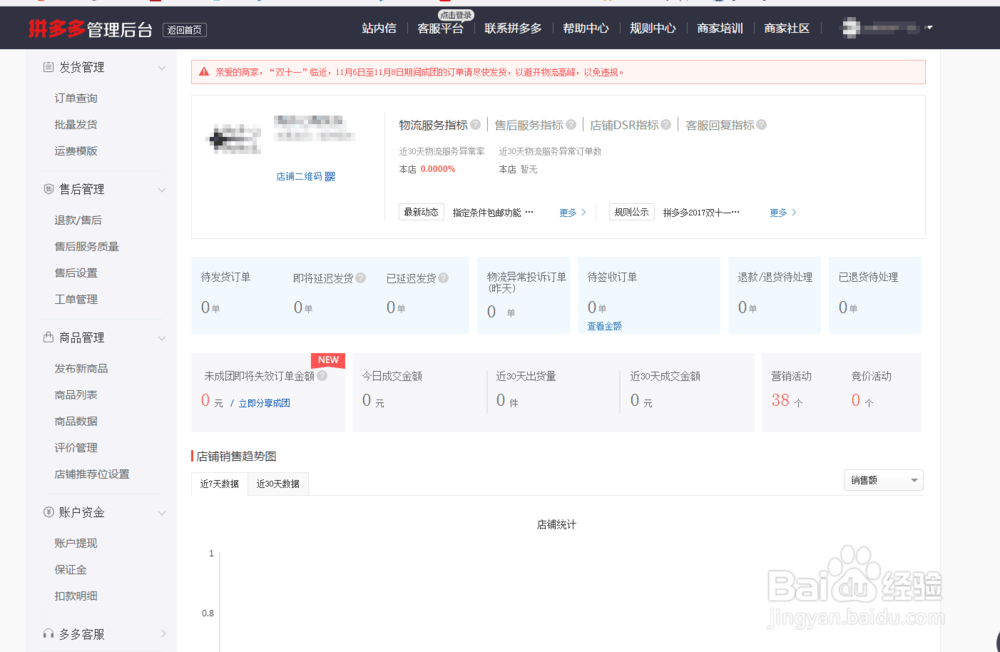Open 订单查询 in the sidebar
Viewport: 1000px width, 652px height.
(76, 98)
